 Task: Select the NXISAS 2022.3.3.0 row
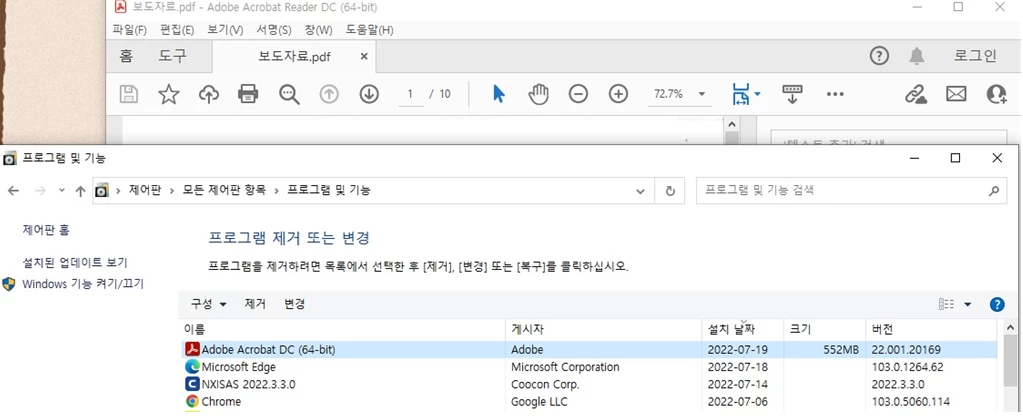588,385
